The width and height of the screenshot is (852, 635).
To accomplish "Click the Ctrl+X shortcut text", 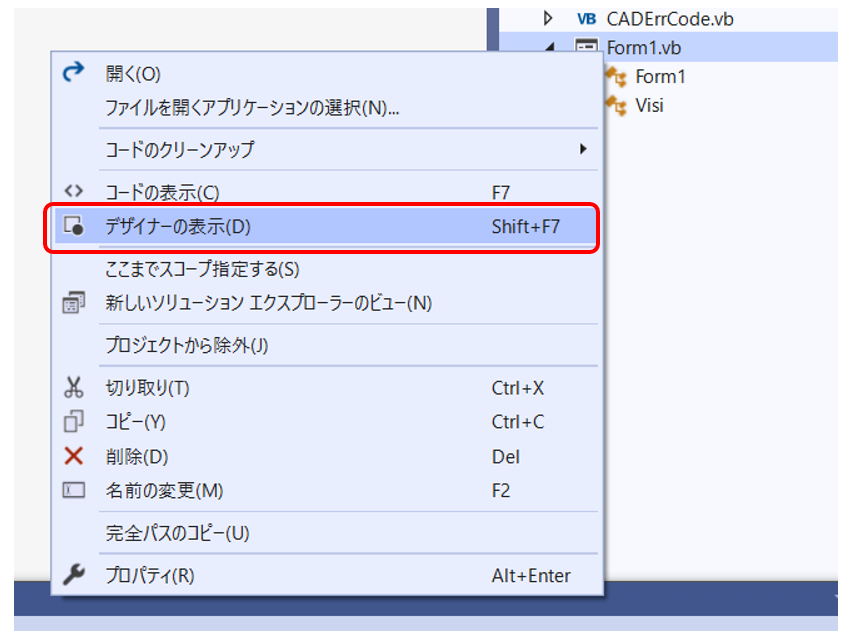I will [517, 388].
